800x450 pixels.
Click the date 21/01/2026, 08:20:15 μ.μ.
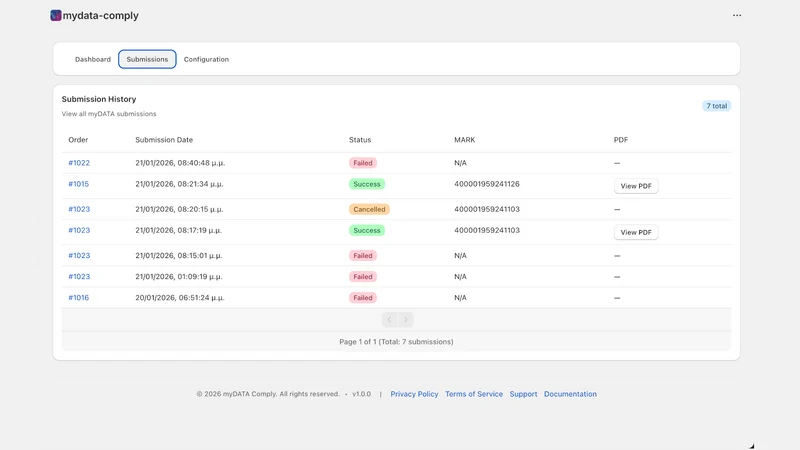click(x=179, y=209)
